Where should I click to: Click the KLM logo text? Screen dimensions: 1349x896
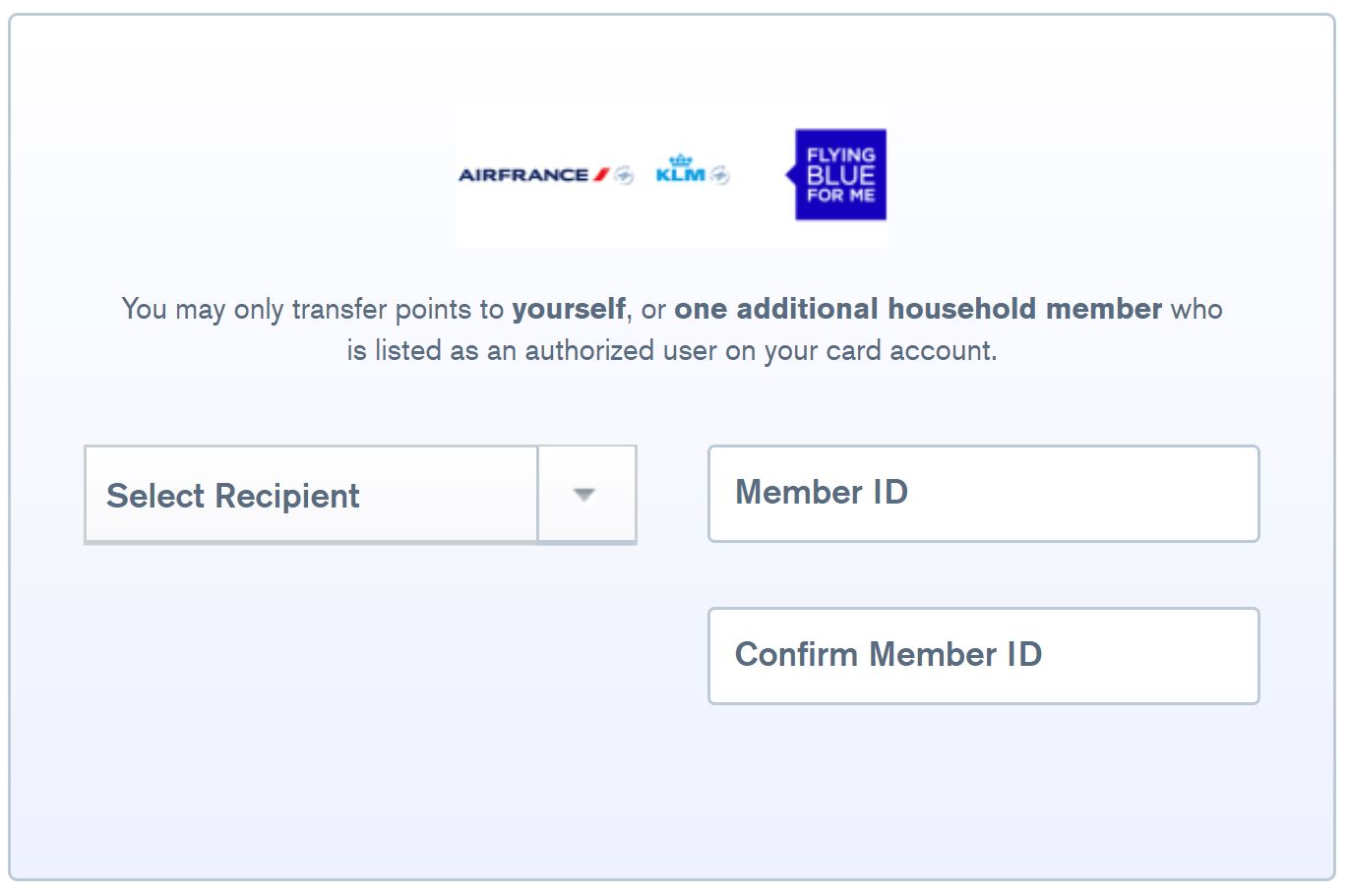(680, 176)
